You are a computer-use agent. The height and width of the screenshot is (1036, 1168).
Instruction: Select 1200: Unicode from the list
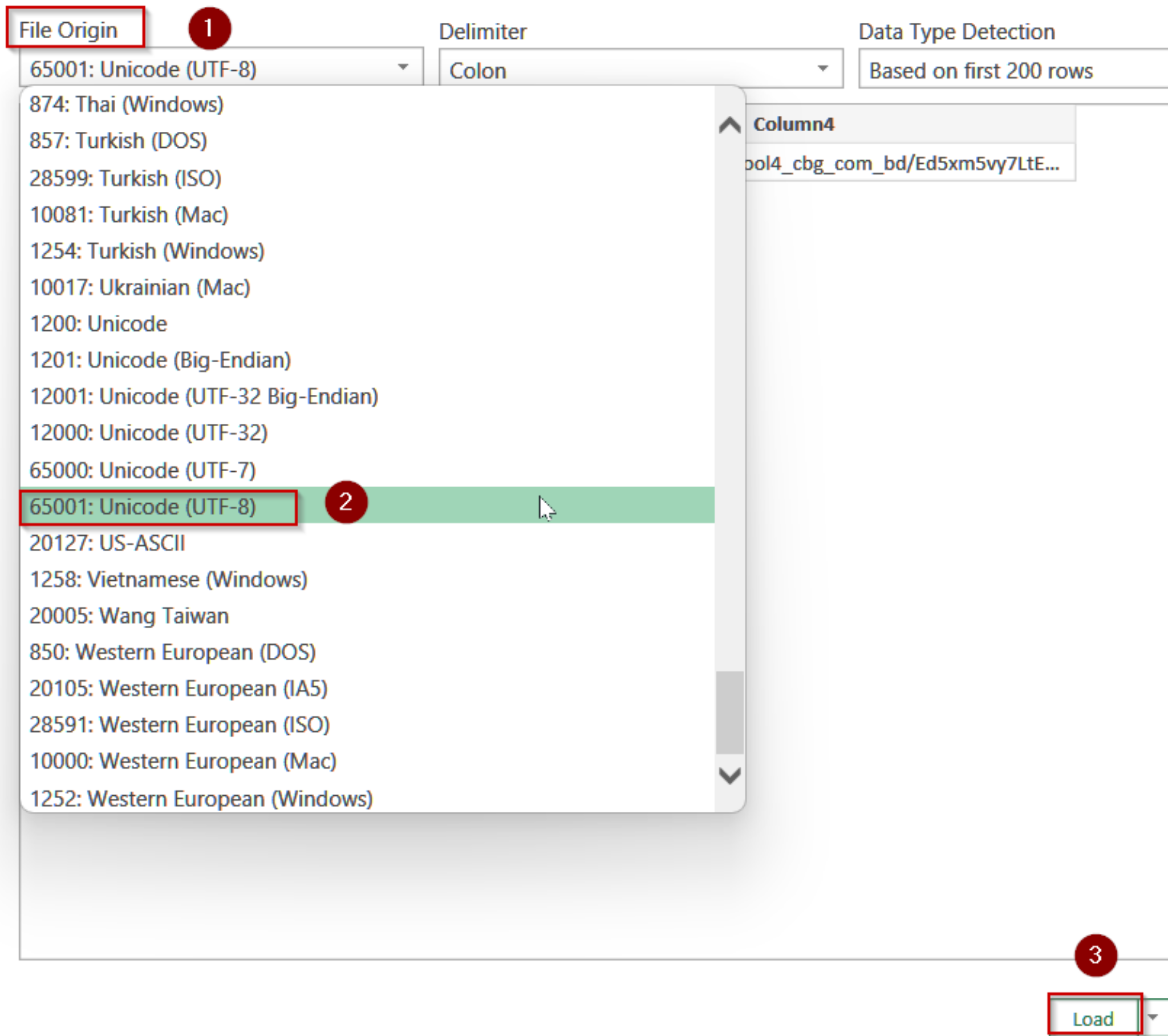98,323
